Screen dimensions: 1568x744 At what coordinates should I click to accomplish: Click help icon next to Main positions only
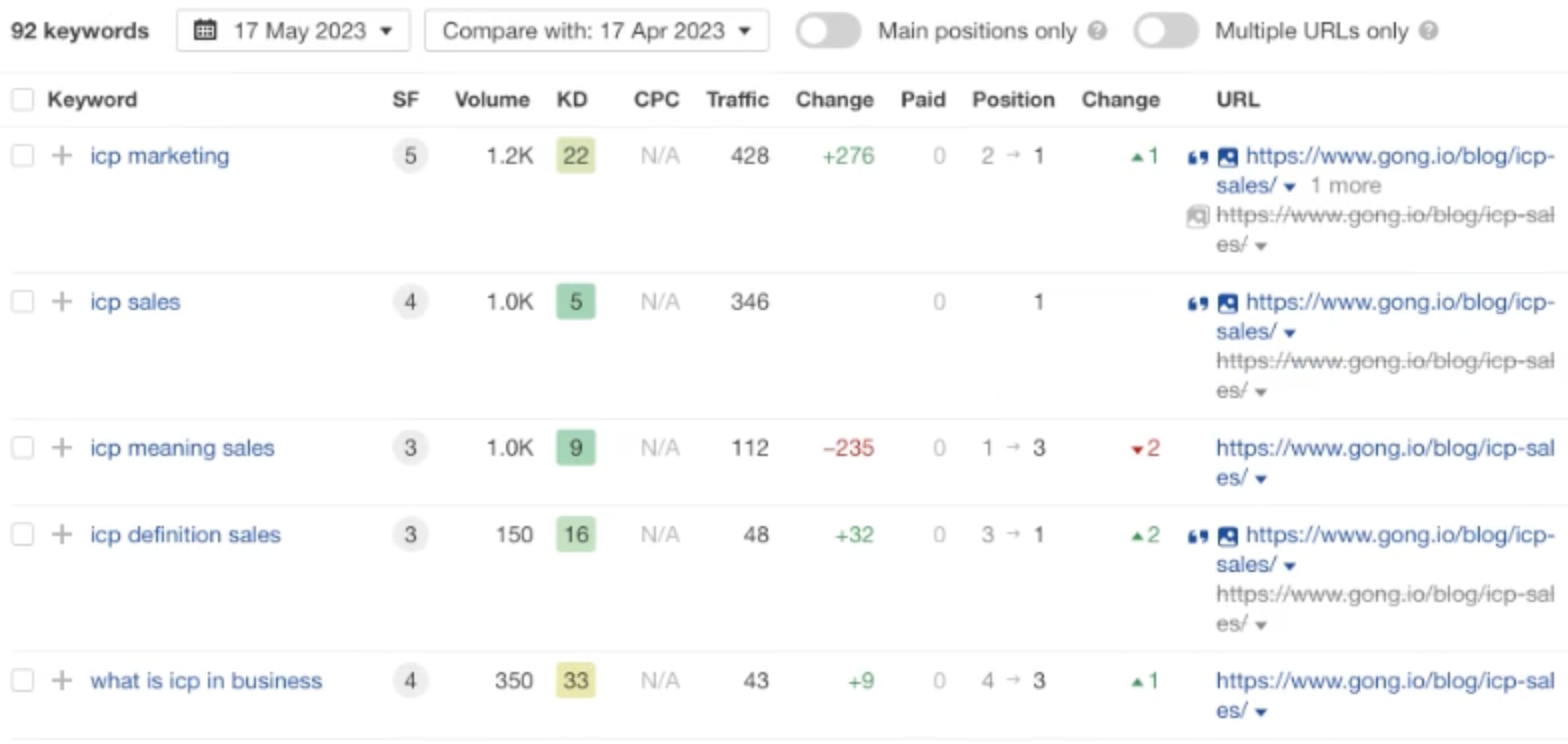coord(1098,31)
